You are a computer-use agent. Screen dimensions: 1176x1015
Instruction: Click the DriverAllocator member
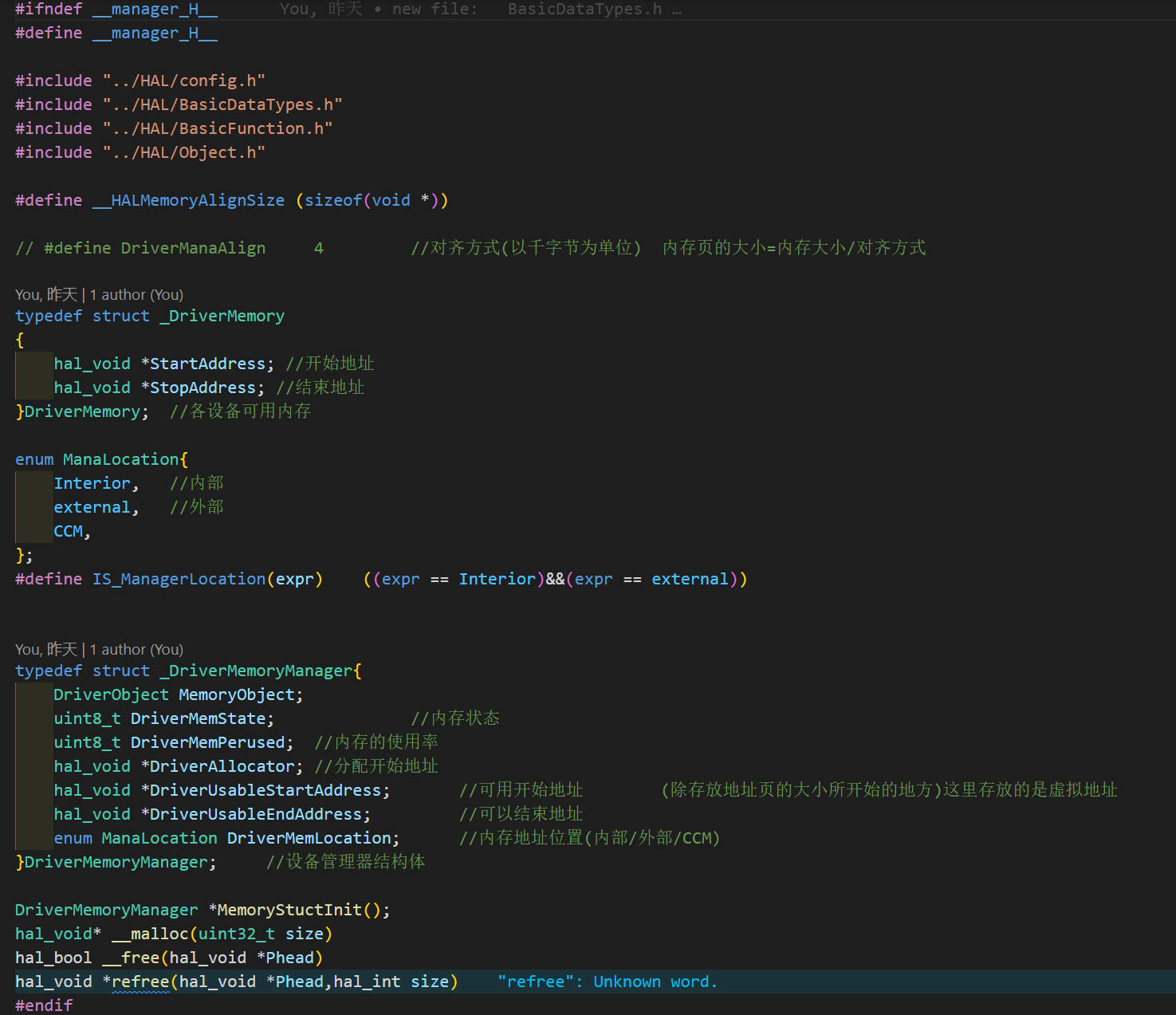pos(222,766)
